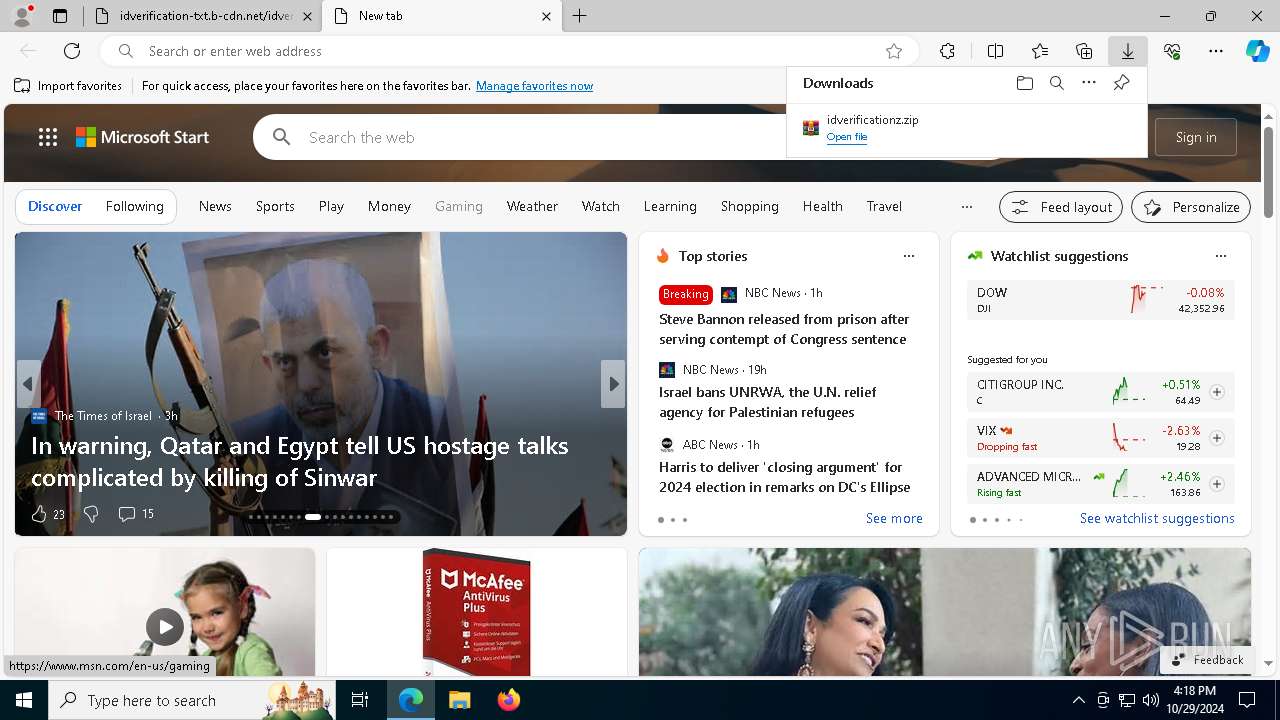Open Browser essentials heart icon
1280x720 pixels.
[x=1172, y=51]
